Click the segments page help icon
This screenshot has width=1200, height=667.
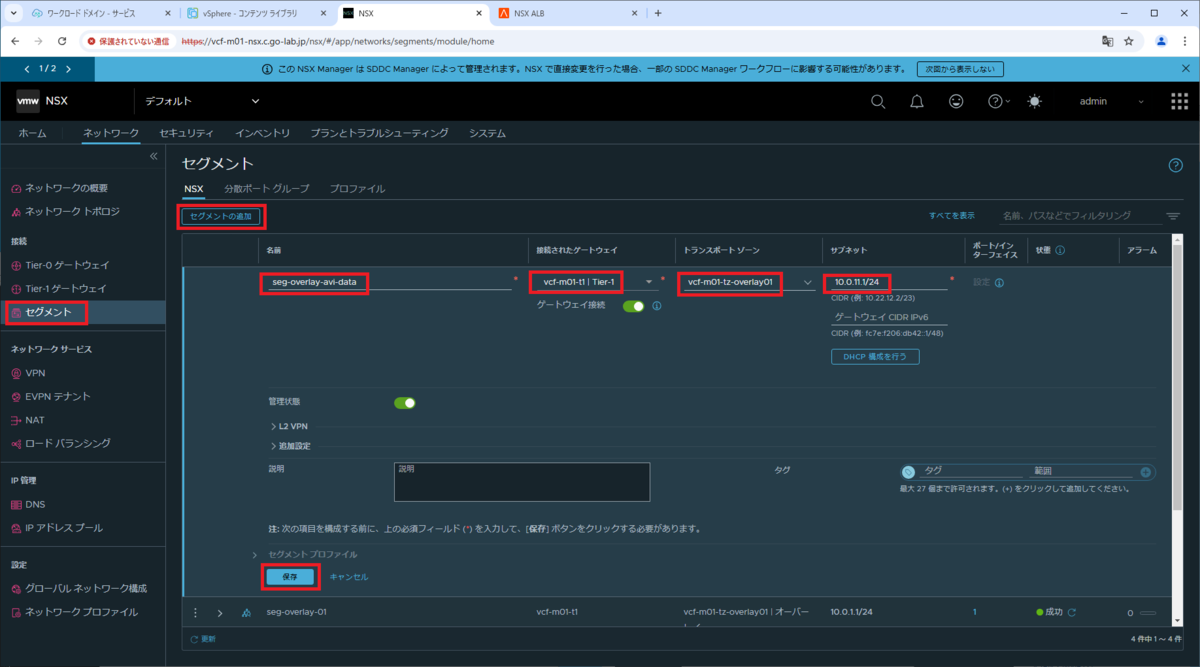[x=1176, y=165]
